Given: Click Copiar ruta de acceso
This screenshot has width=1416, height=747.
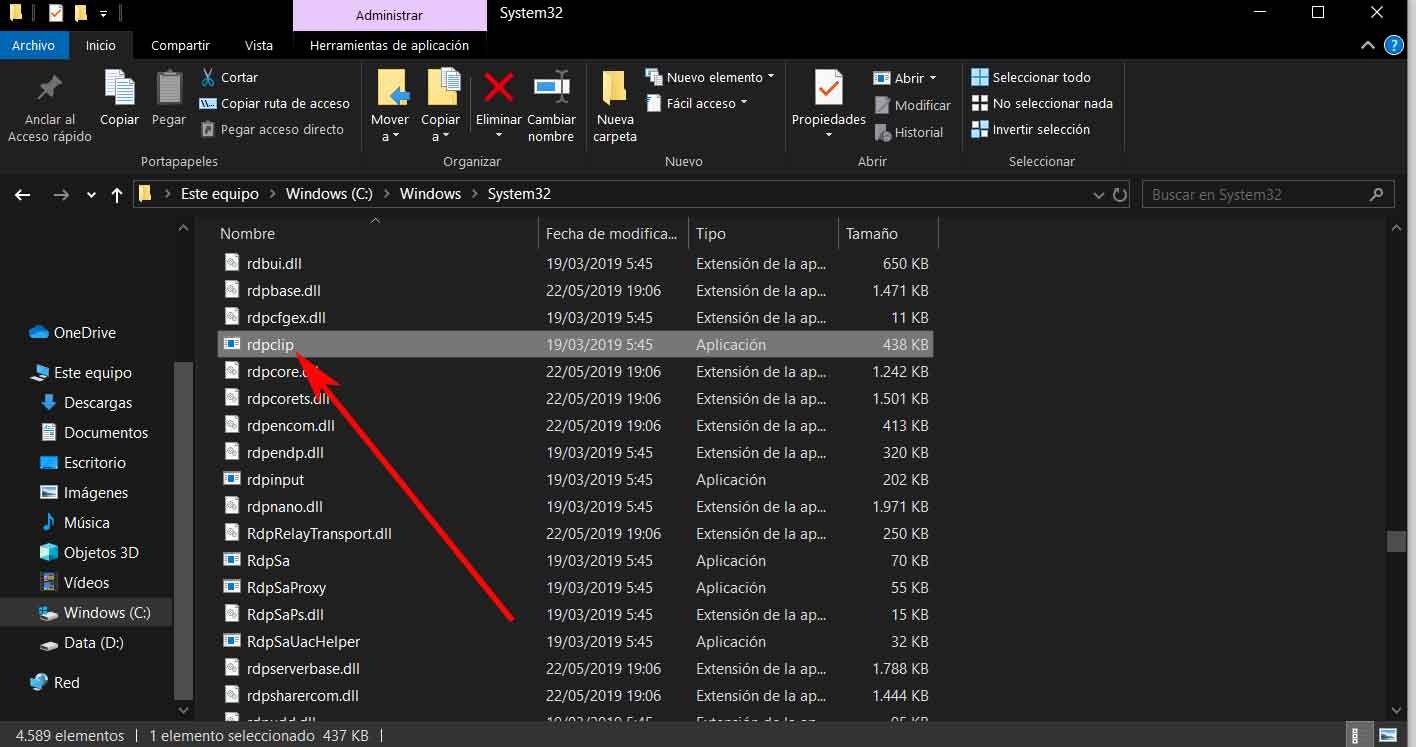Looking at the screenshot, I should (x=274, y=103).
